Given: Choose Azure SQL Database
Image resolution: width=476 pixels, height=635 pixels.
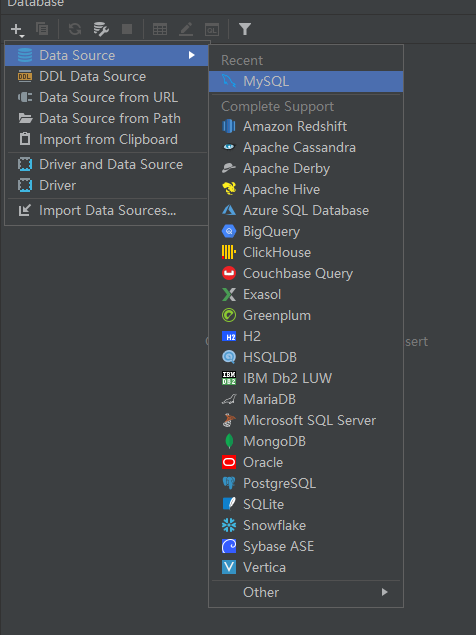Looking at the screenshot, I should click(x=306, y=211).
